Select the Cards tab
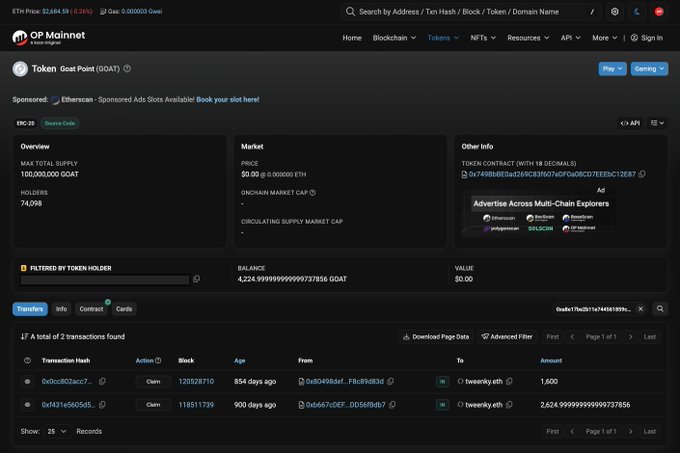The image size is (680, 453). (124, 309)
